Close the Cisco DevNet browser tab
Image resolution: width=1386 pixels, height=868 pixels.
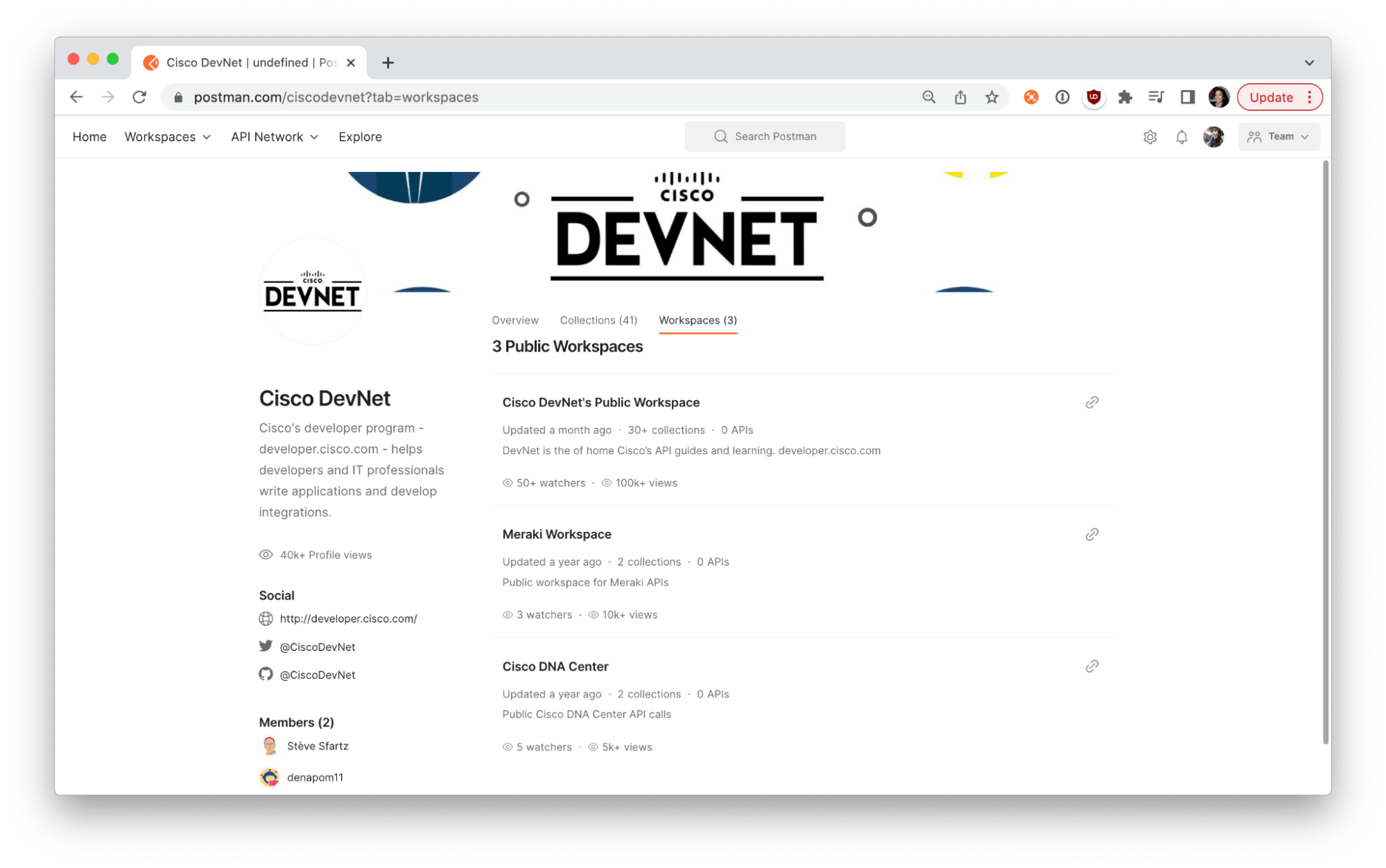(x=351, y=62)
